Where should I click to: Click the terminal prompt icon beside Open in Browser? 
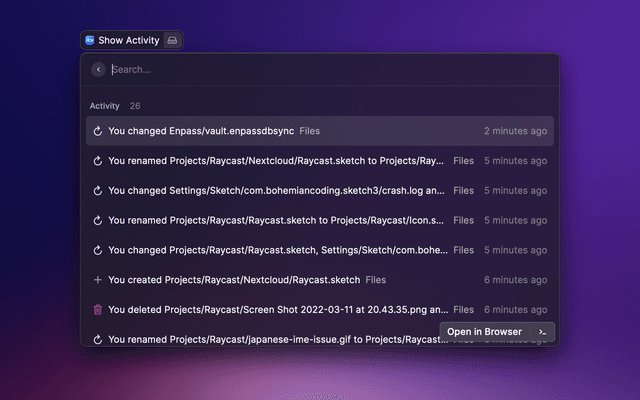pyautogui.click(x=541, y=332)
